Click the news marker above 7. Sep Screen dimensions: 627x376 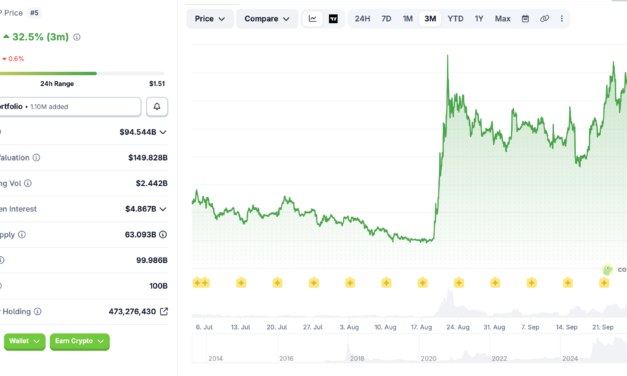point(531,283)
